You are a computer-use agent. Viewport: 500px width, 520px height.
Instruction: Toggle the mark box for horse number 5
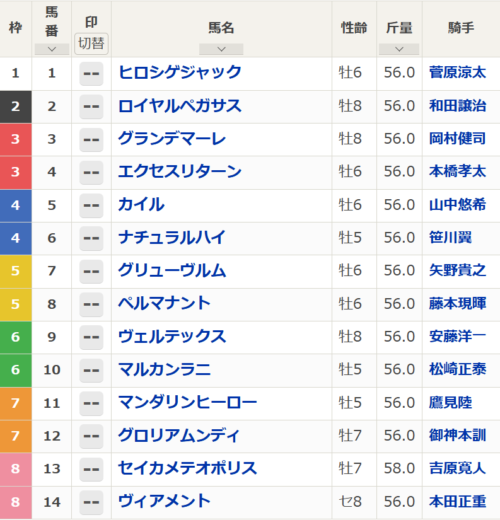click(x=91, y=205)
